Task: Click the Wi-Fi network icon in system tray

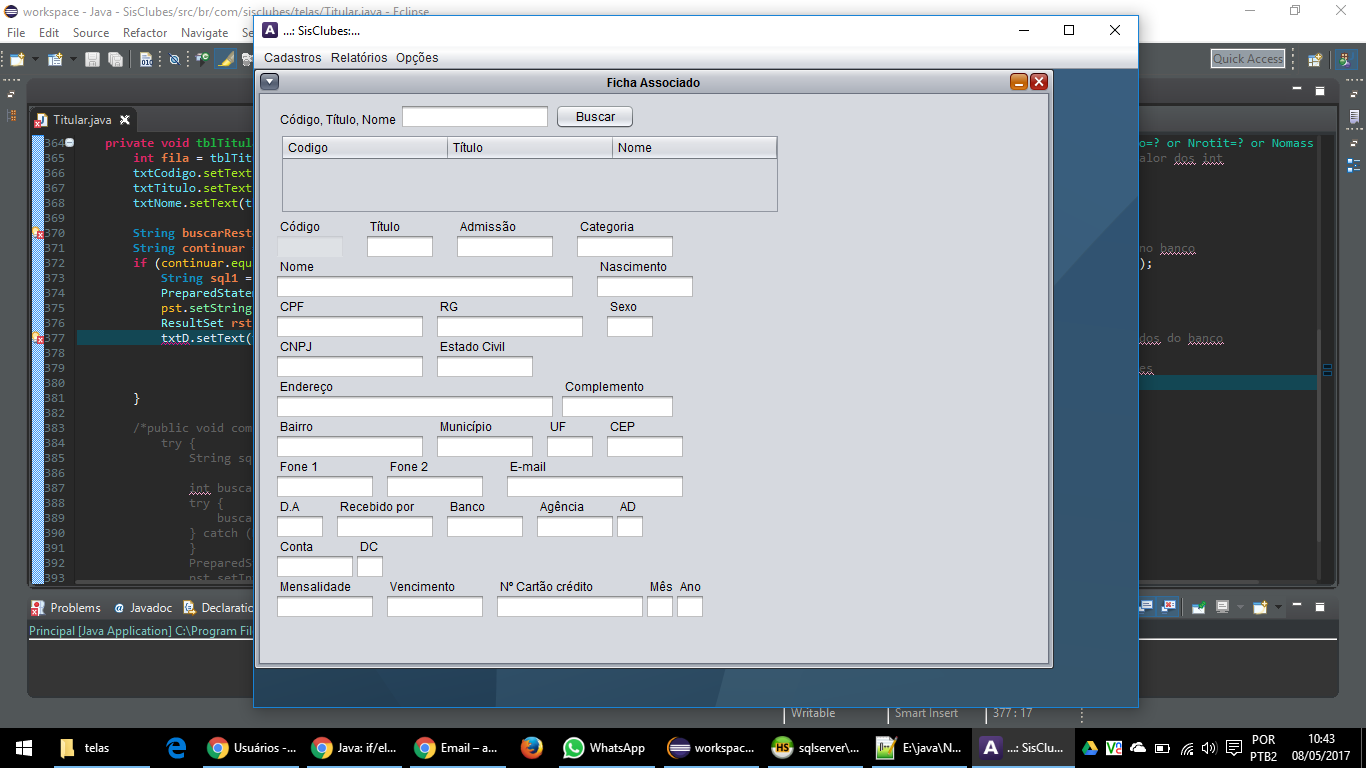Action: 1186,748
